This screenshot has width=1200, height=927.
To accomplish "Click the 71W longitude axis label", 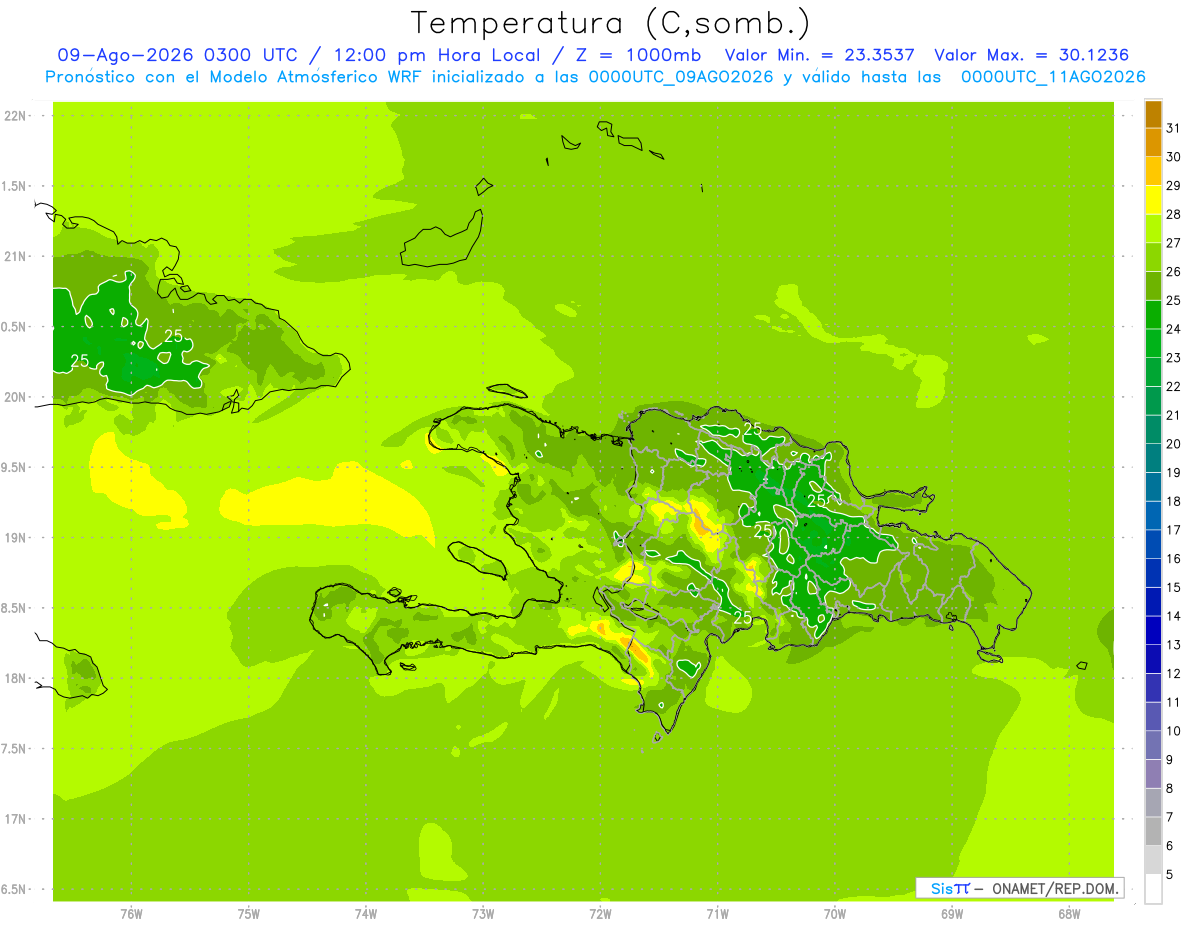I will pos(717,914).
